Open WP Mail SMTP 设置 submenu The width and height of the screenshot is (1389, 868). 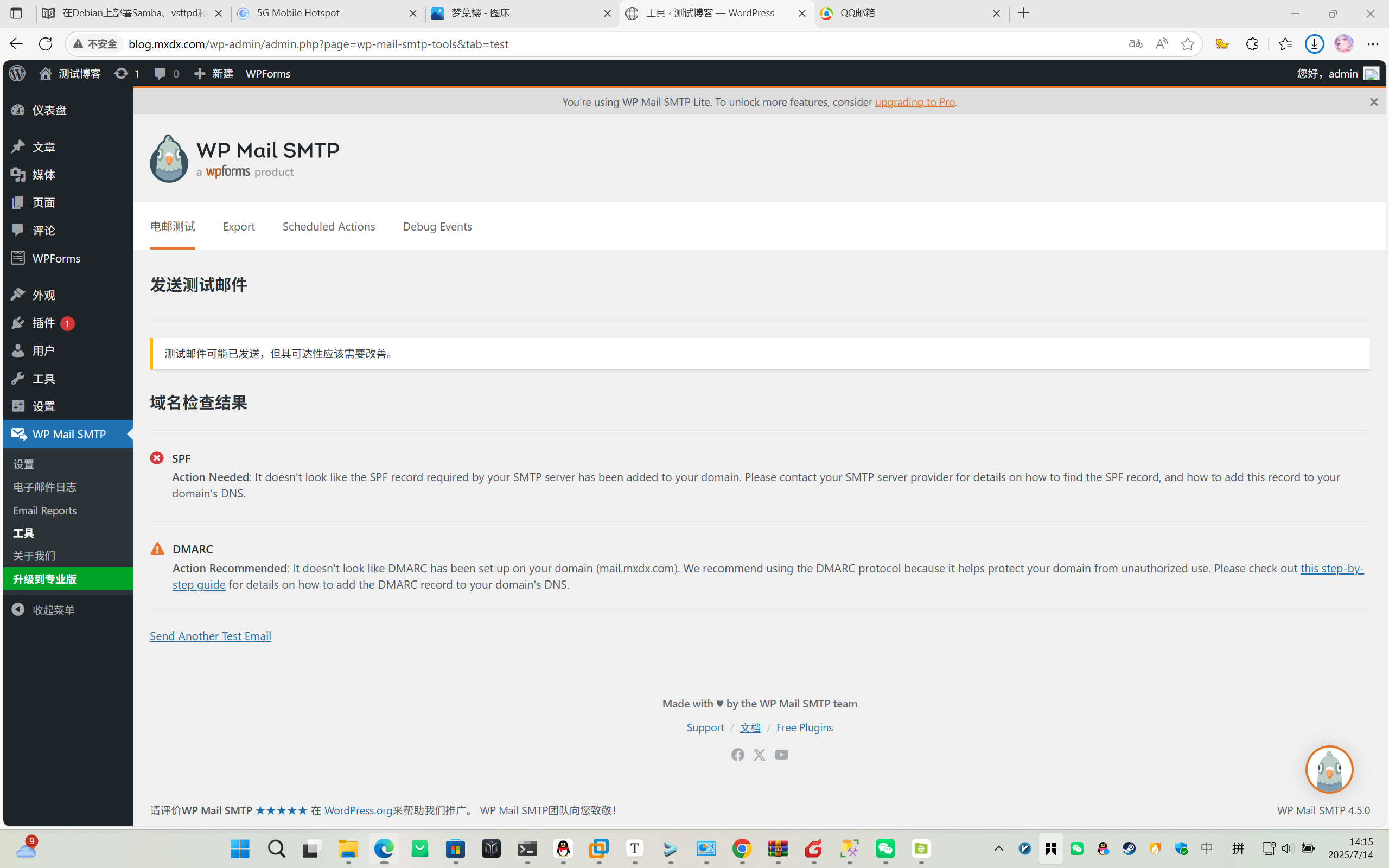(23, 464)
